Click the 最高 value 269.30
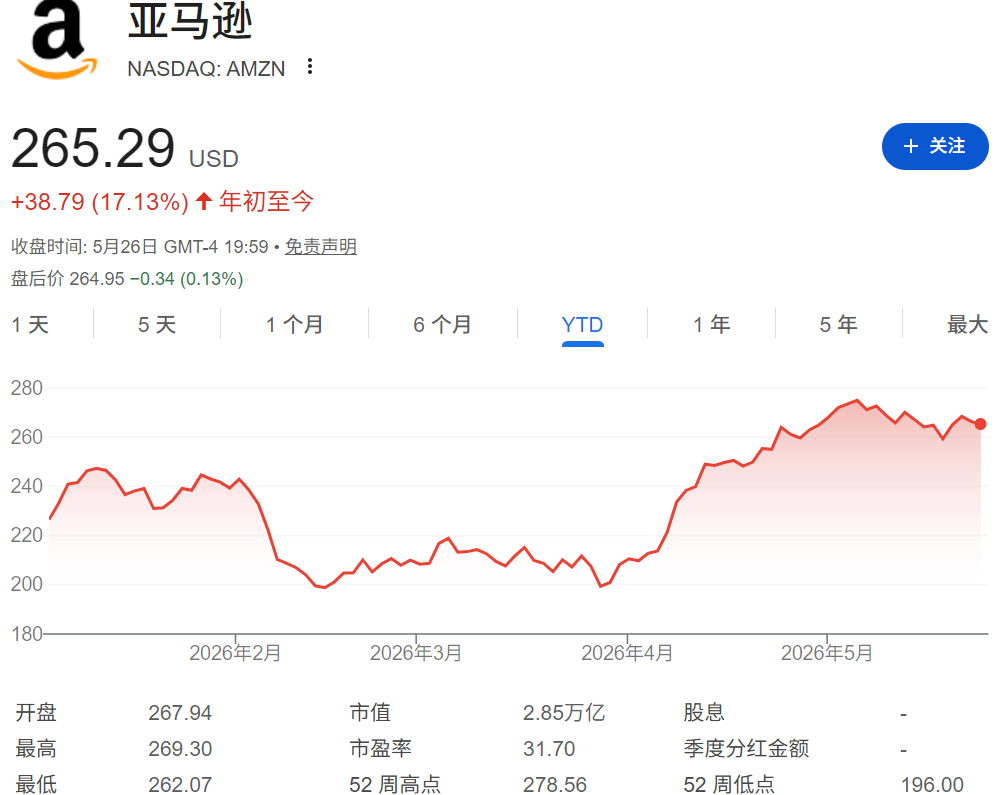Viewport: 1004px width, 795px height. pos(180,748)
